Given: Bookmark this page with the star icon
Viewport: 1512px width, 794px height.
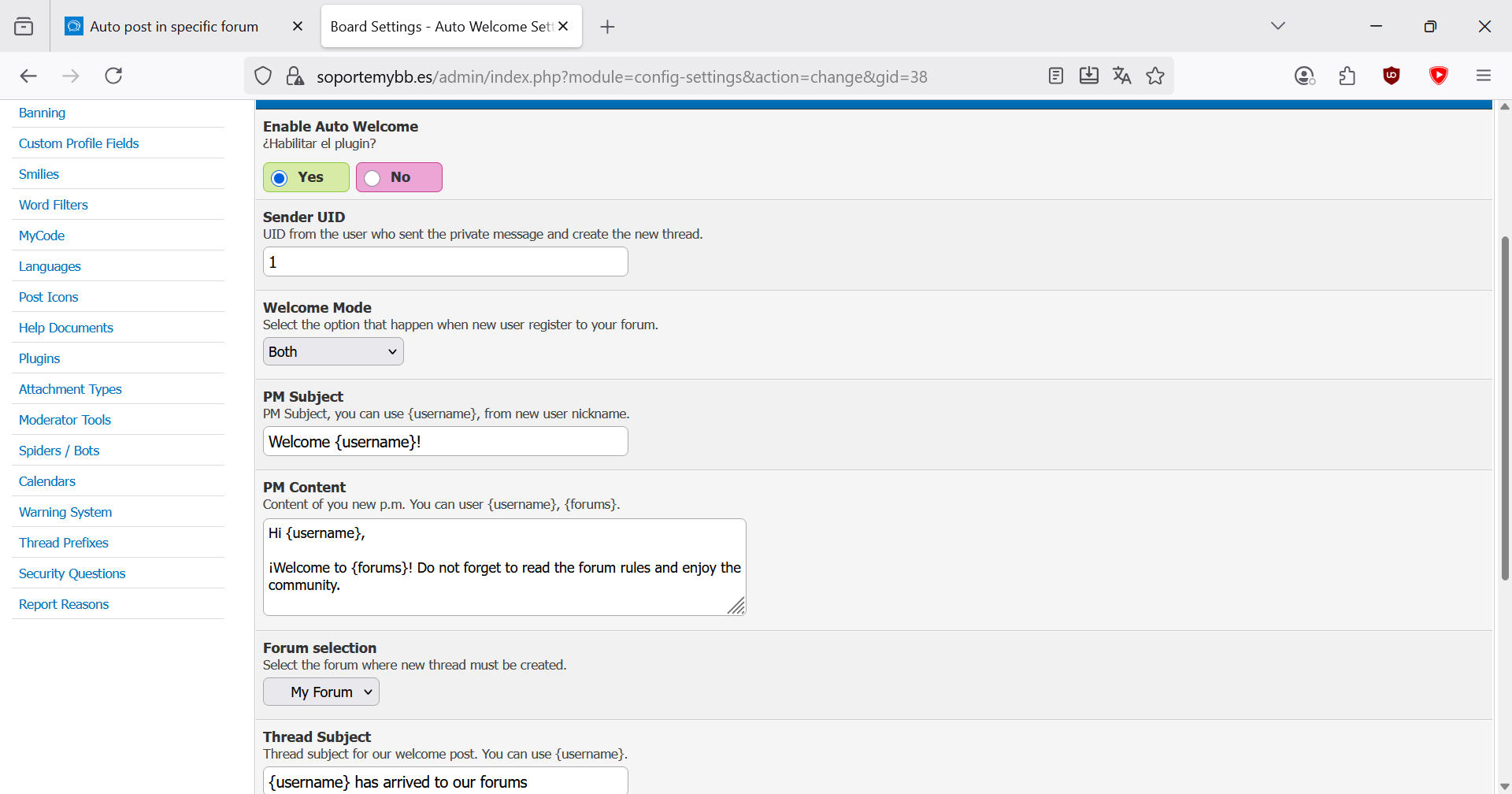Looking at the screenshot, I should tap(1155, 76).
